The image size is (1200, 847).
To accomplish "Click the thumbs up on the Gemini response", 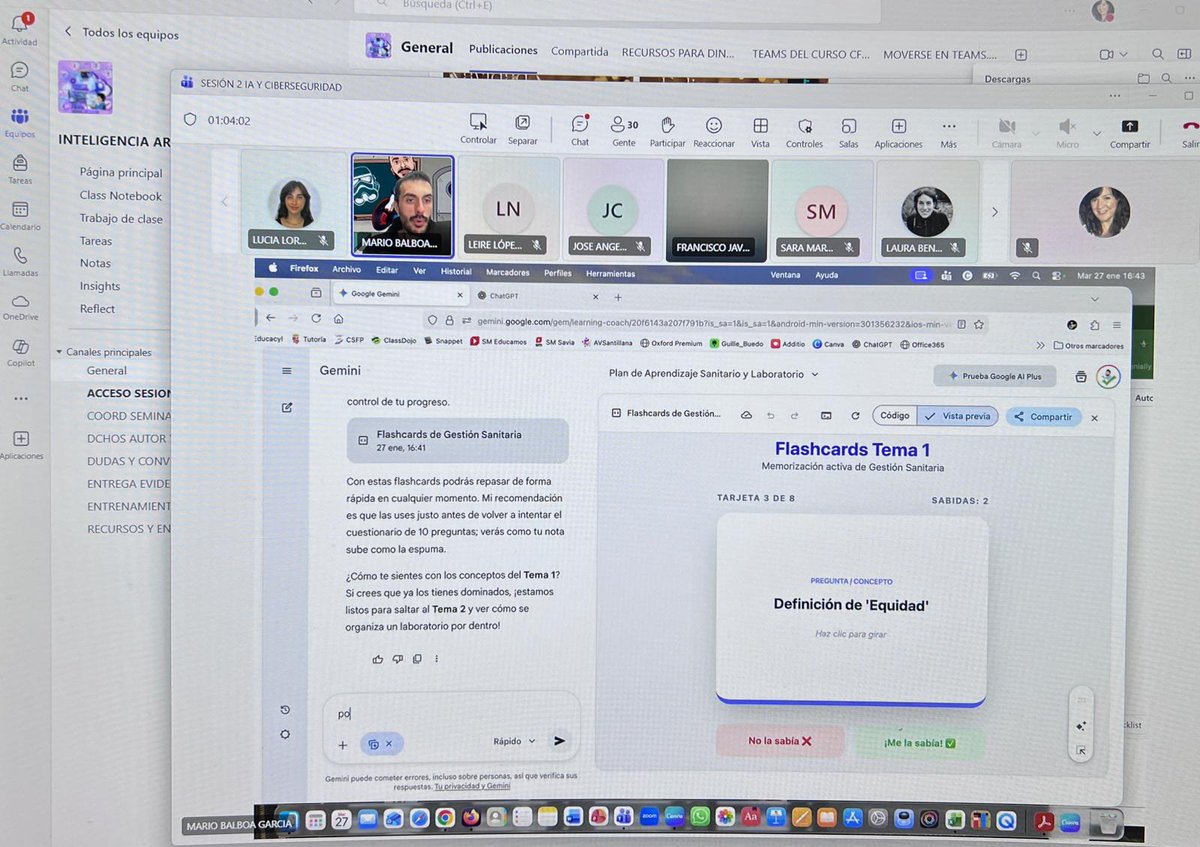I will click(377, 659).
